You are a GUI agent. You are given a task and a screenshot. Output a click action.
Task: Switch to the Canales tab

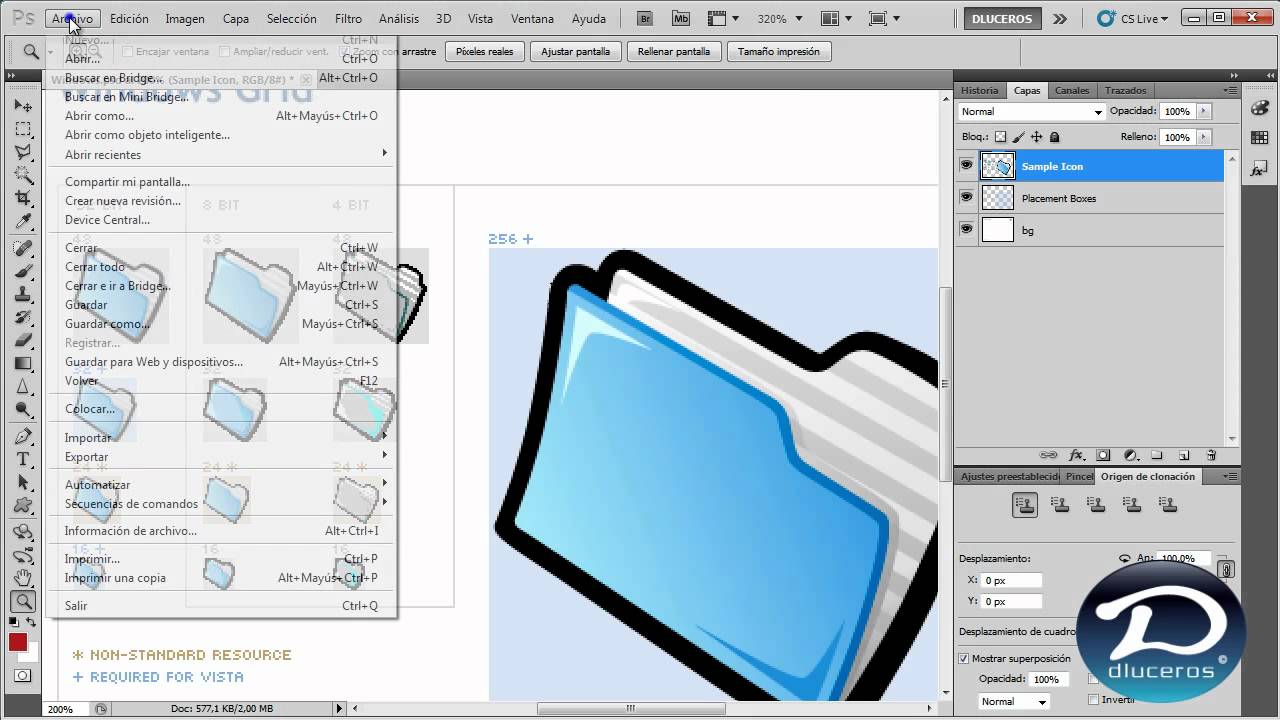(x=1072, y=90)
